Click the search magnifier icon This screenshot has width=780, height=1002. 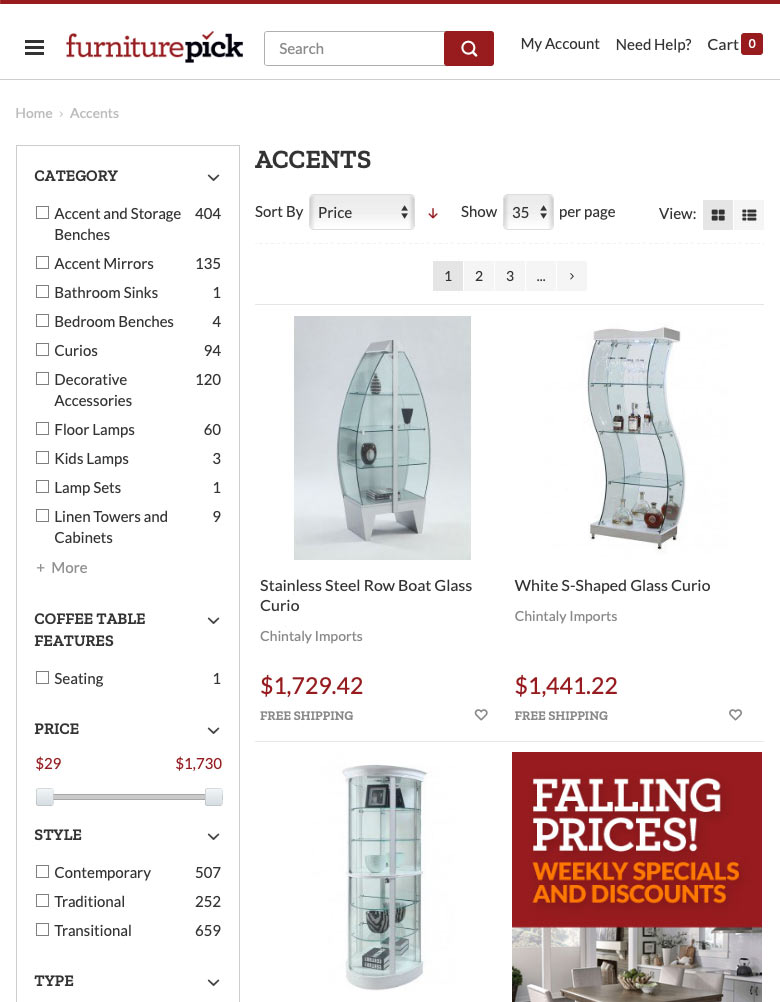pyautogui.click(x=468, y=48)
